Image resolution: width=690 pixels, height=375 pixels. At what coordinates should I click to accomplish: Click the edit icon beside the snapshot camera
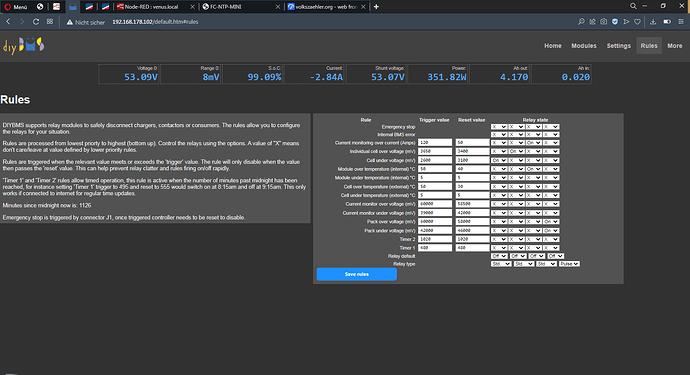click(592, 22)
